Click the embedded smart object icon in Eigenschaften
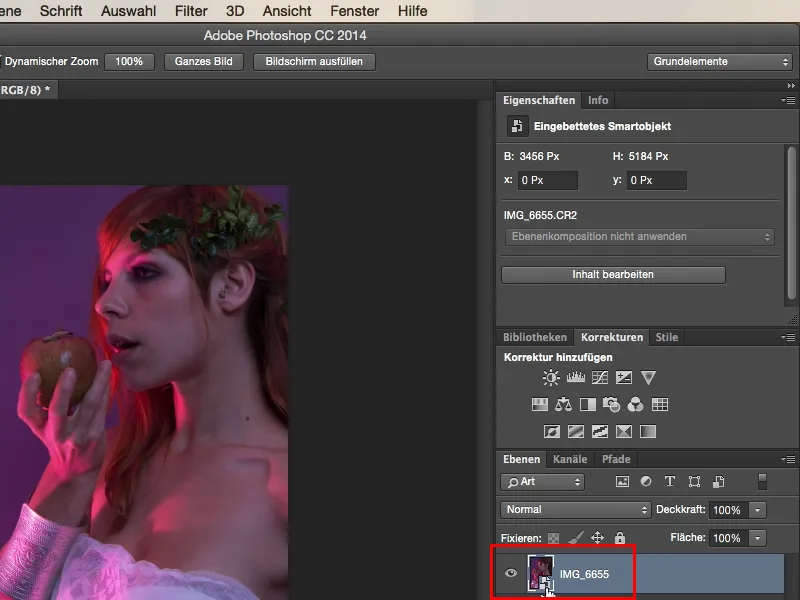This screenshot has width=800, height=600. (517, 126)
